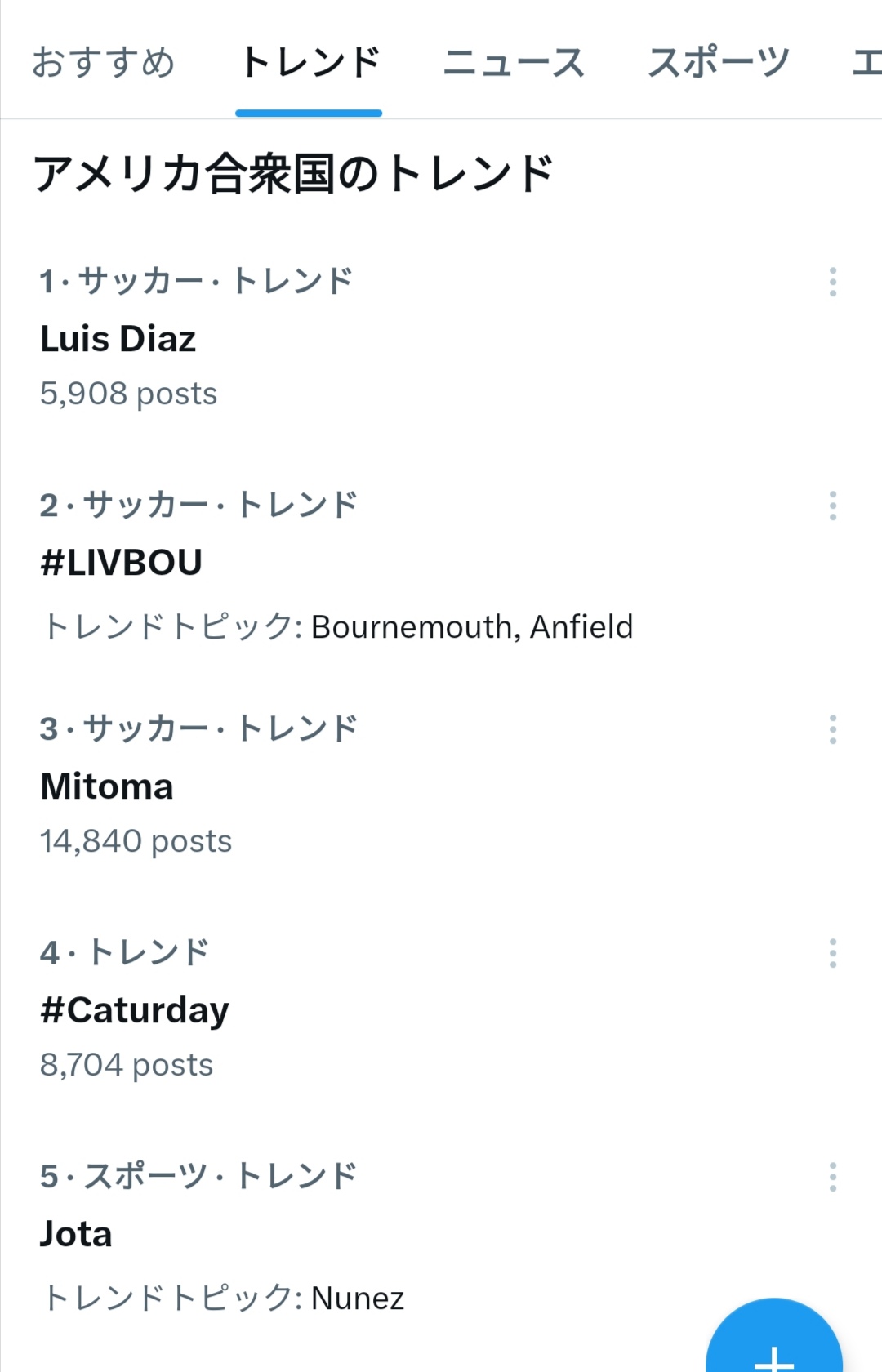Open more options for #LIVBOU trend
This screenshot has height=1372, width=882.
(x=832, y=506)
